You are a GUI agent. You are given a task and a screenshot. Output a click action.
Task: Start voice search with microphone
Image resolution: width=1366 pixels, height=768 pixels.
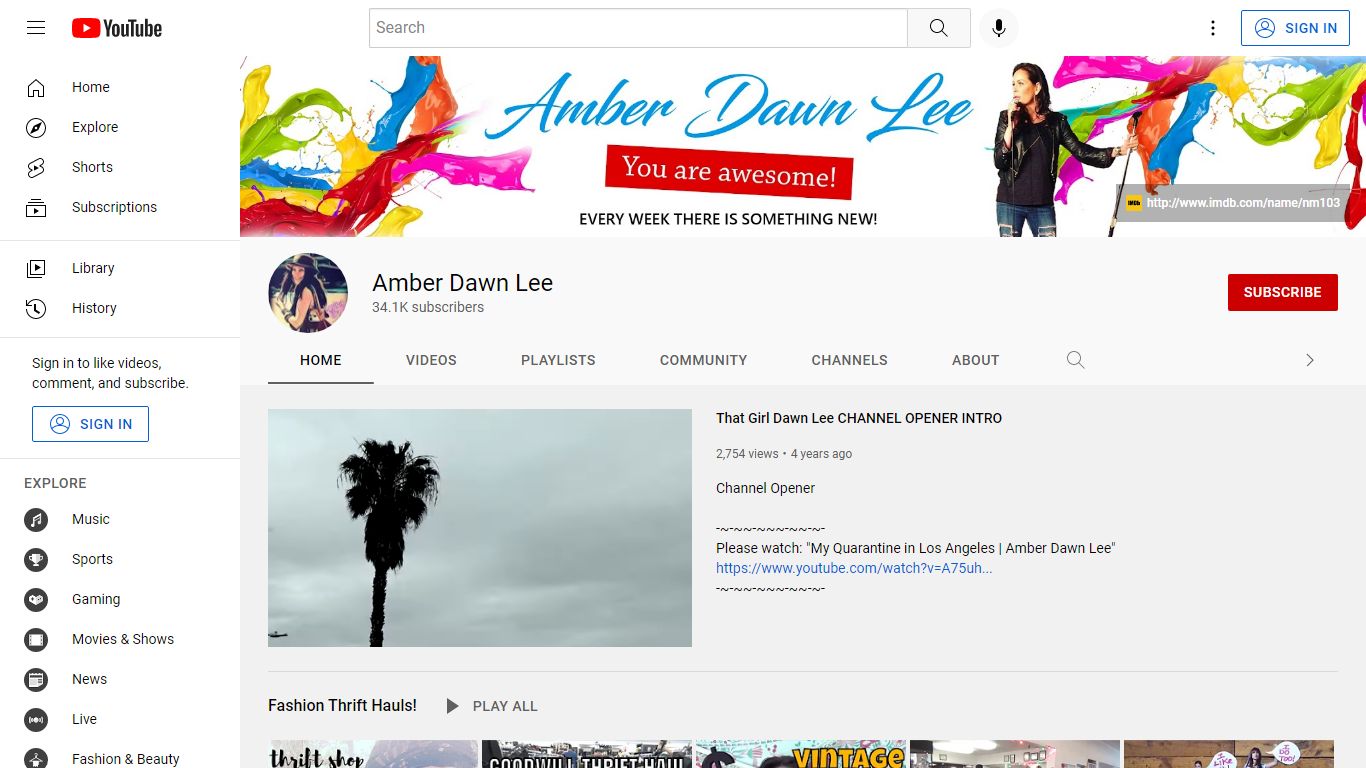[998, 28]
